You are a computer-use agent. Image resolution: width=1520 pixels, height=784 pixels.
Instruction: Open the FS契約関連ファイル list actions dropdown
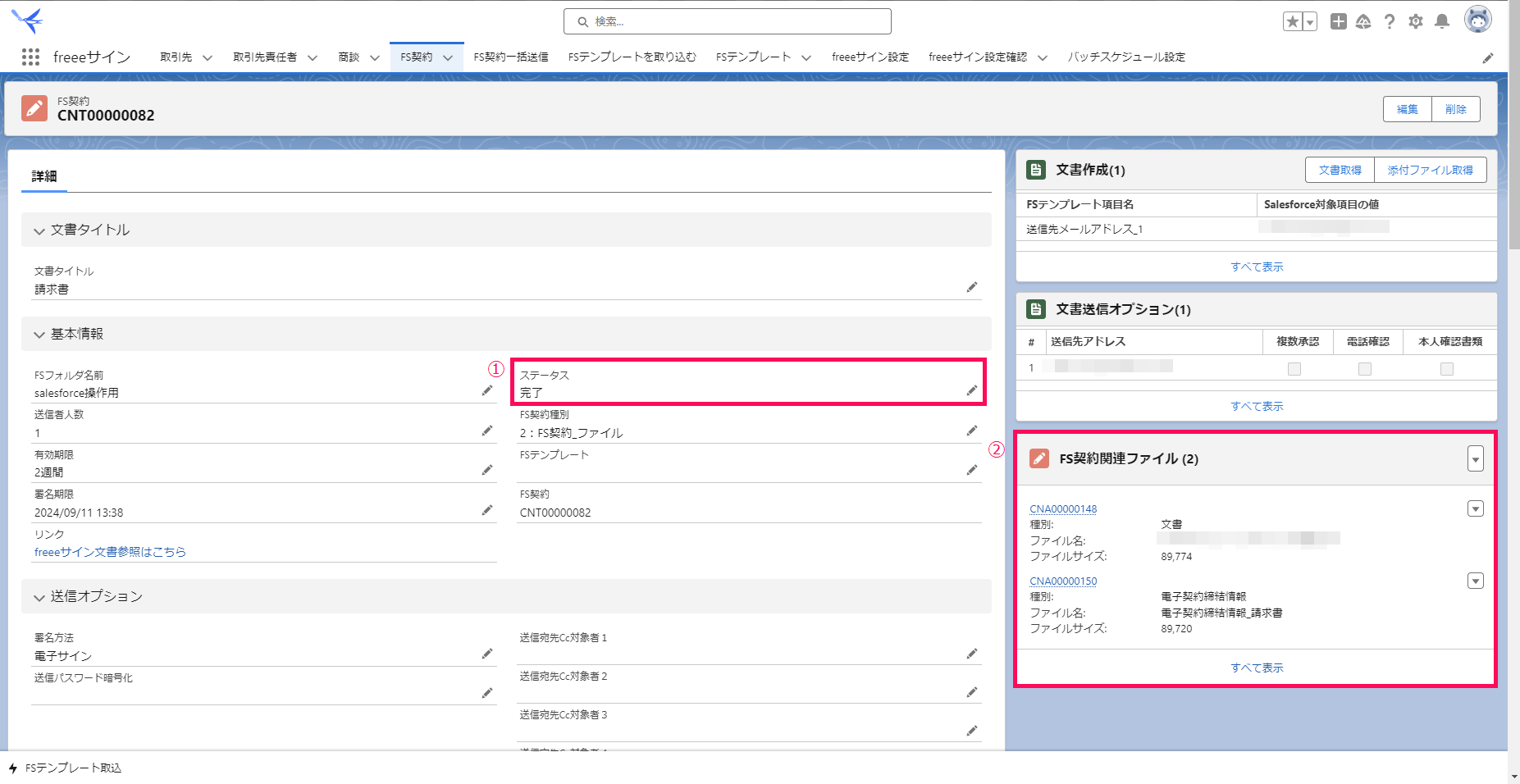click(1476, 459)
